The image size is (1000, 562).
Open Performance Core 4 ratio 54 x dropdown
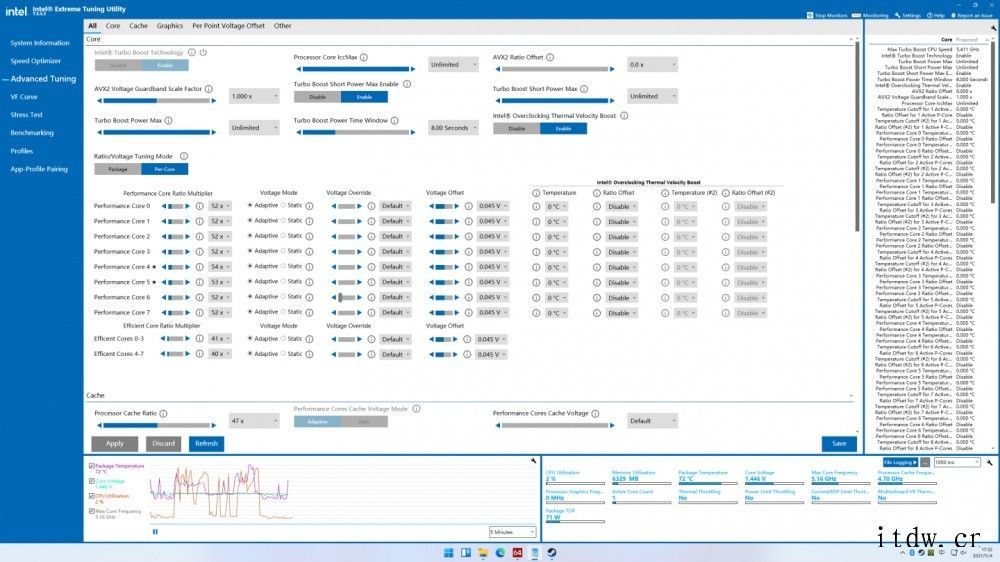[221, 267]
